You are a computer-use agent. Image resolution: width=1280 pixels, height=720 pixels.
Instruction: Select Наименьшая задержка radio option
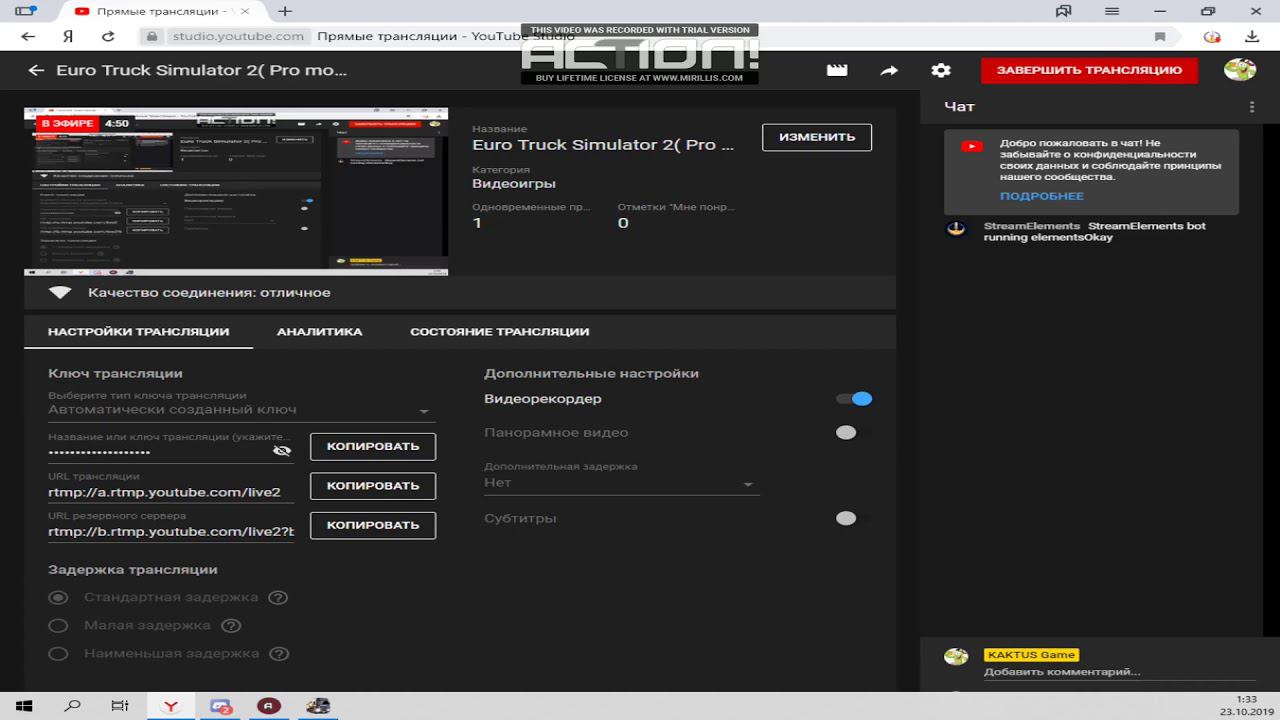58,654
